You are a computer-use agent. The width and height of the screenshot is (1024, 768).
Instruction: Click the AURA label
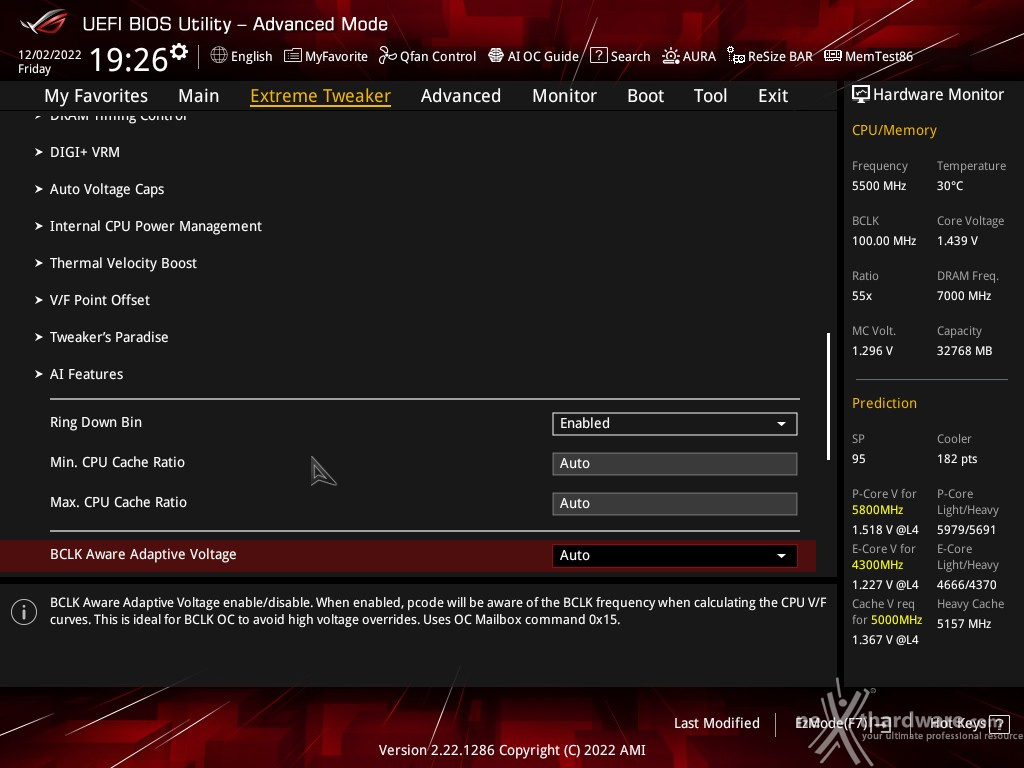point(699,56)
